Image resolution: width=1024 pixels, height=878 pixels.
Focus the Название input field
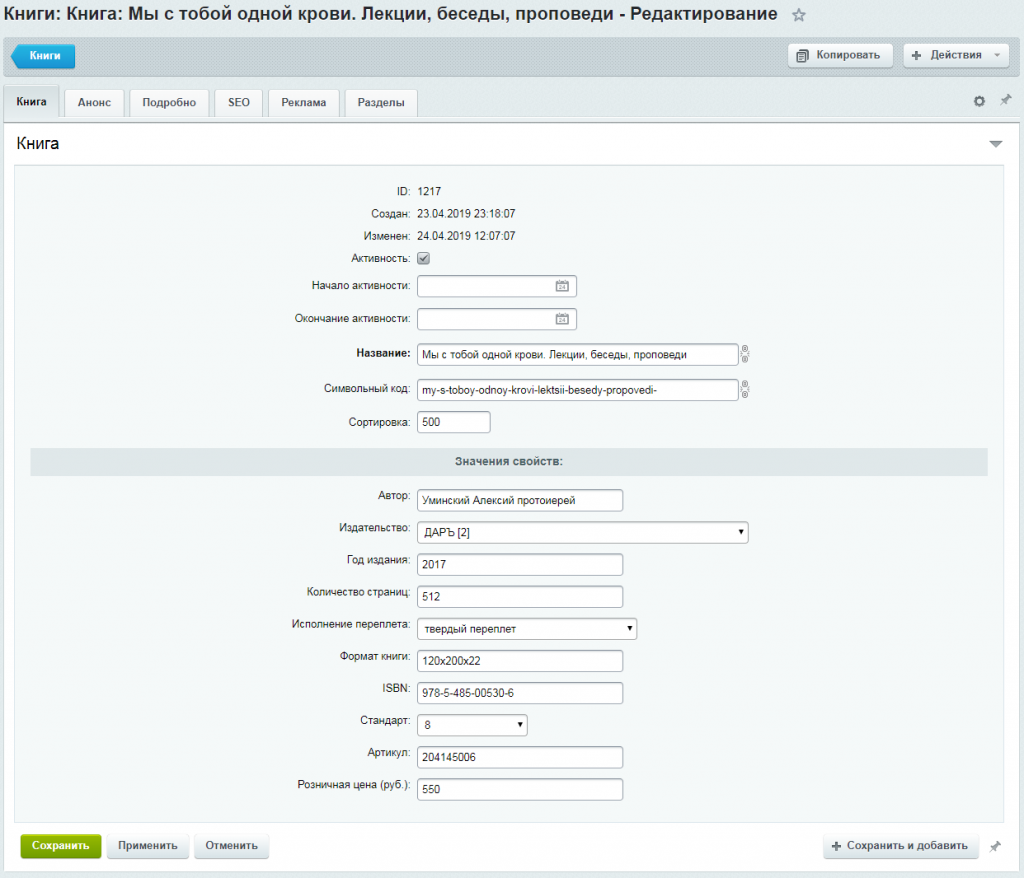(x=577, y=355)
